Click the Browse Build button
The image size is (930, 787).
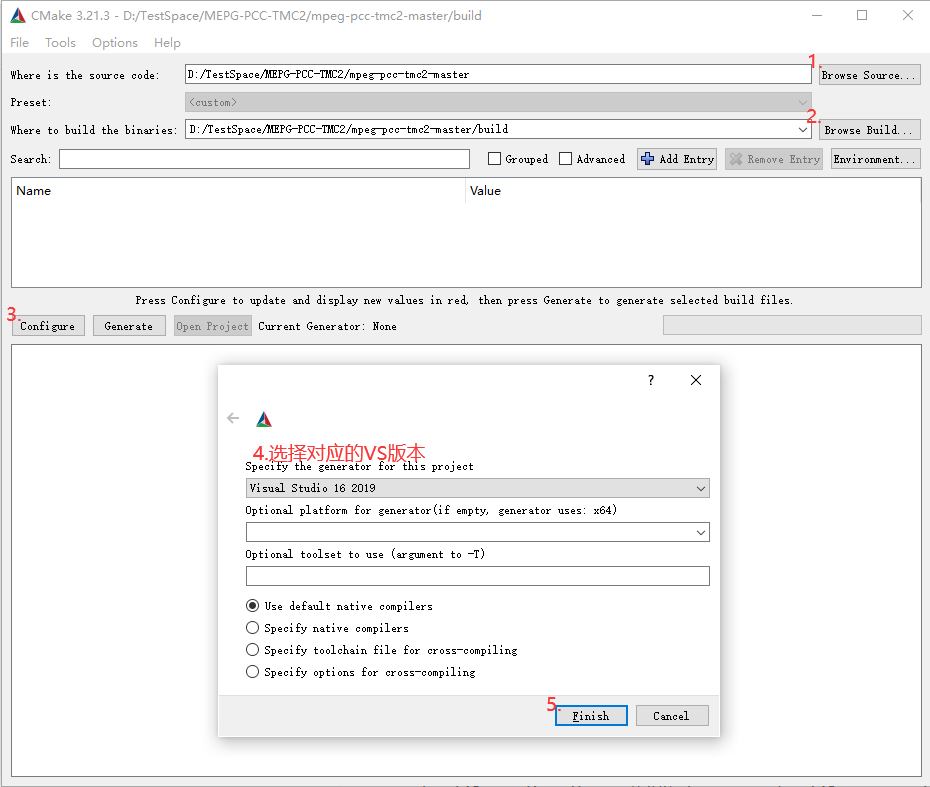pos(870,130)
